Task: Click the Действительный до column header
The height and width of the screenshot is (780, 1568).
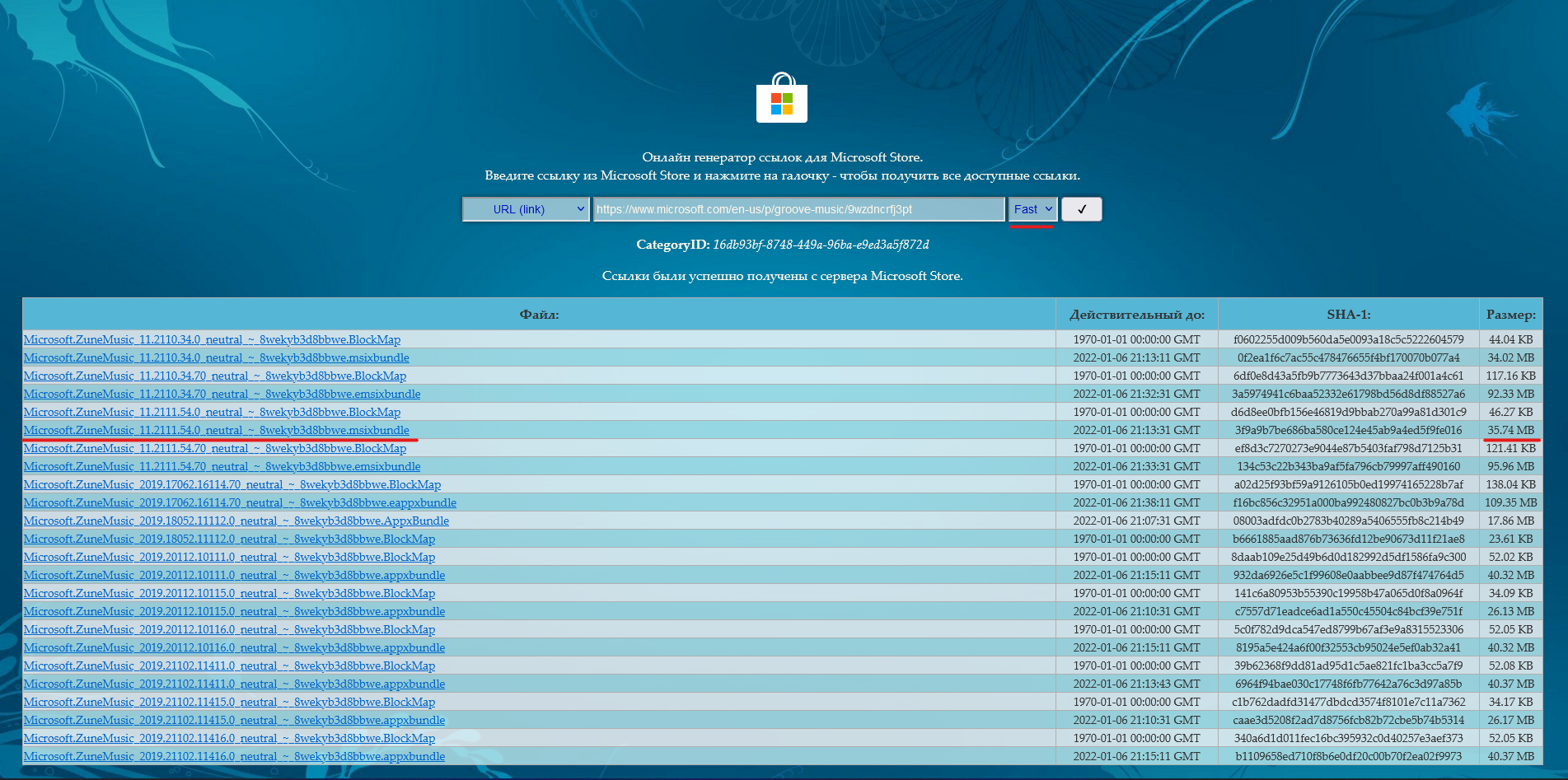Action: [1137, 315]
